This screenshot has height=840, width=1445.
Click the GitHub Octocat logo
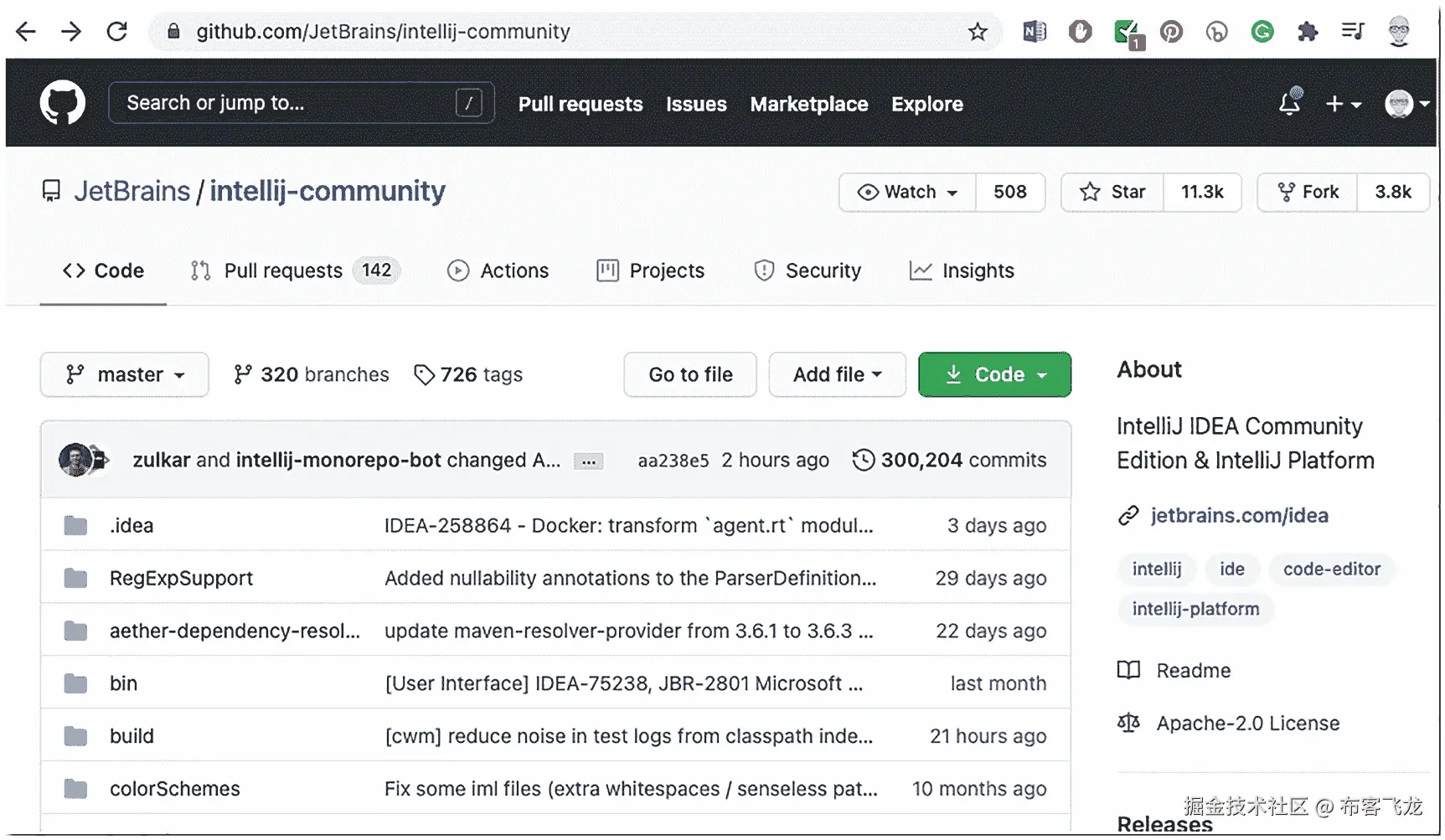(63, 103)
